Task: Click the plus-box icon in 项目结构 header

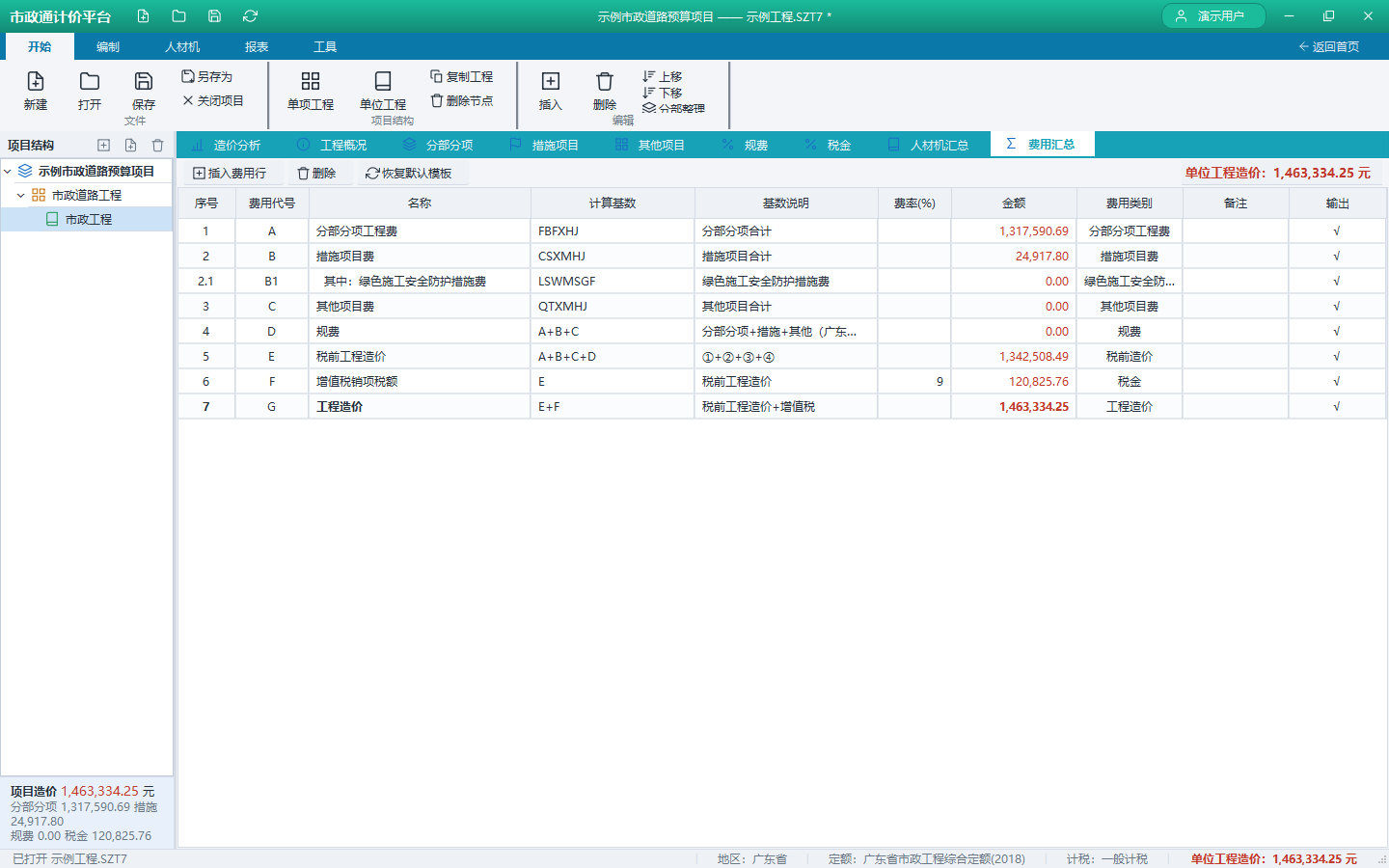Action: point(103,146)
